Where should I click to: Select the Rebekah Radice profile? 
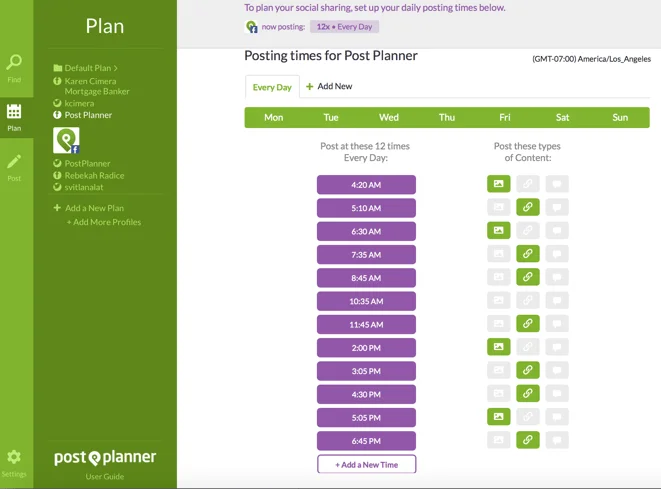[89, 175]
